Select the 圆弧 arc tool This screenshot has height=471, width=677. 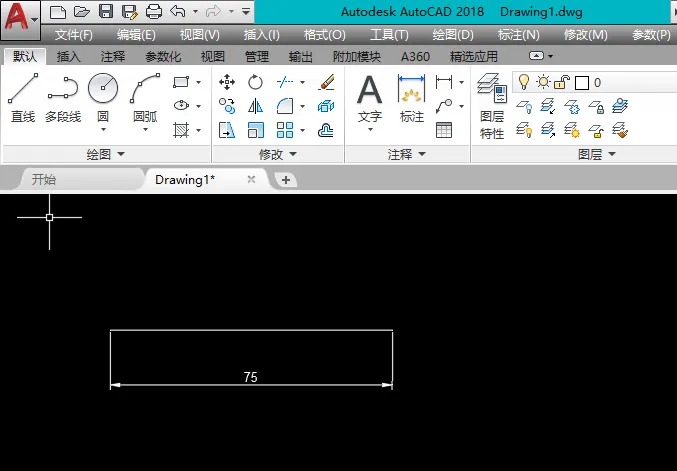pos(145,96)
